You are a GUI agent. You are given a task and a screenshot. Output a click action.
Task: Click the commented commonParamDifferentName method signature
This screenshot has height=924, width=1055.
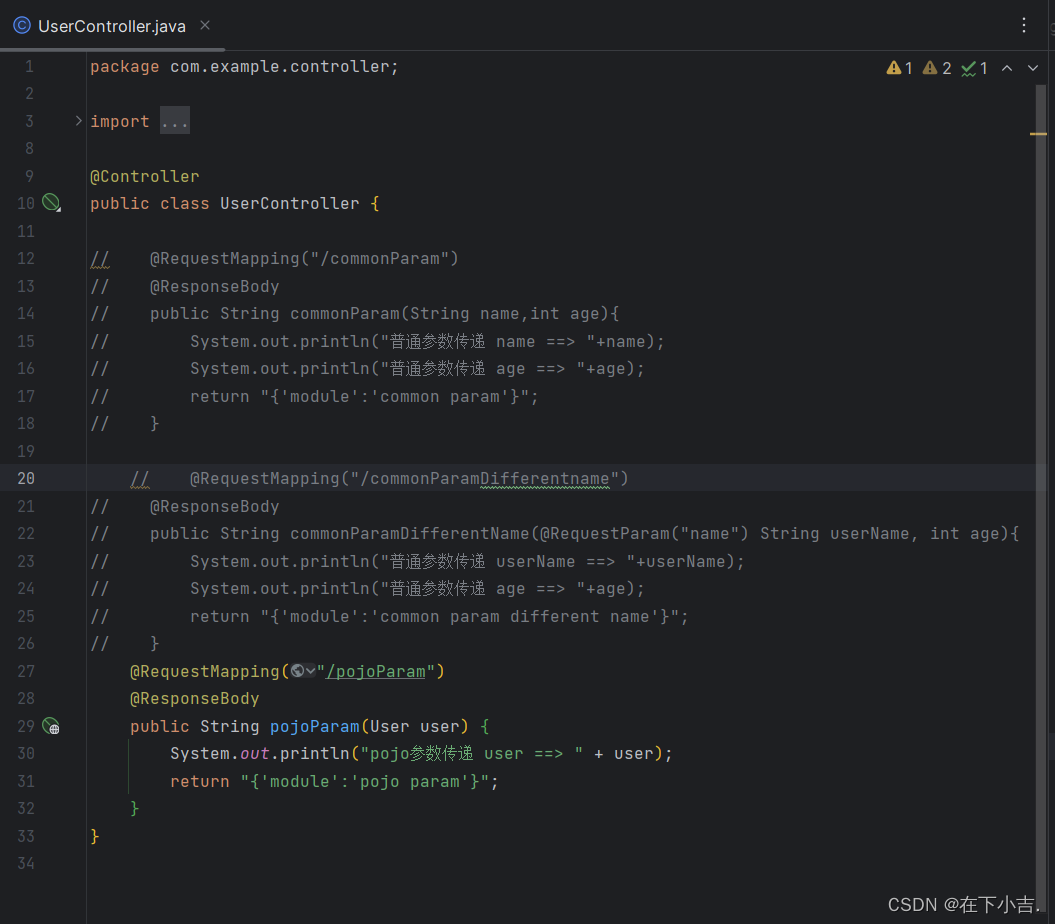point(584,534)
